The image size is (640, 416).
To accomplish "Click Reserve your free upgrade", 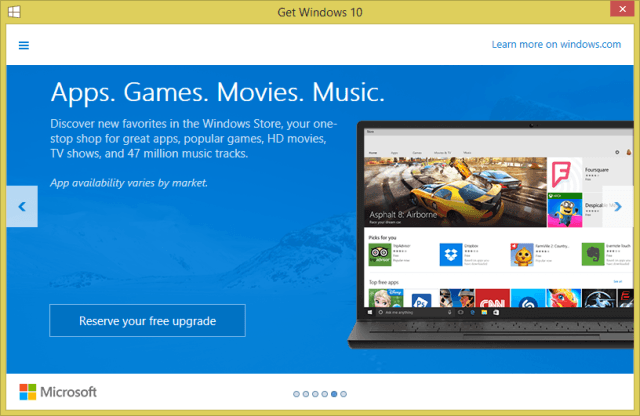I will [x=147, y=321].
